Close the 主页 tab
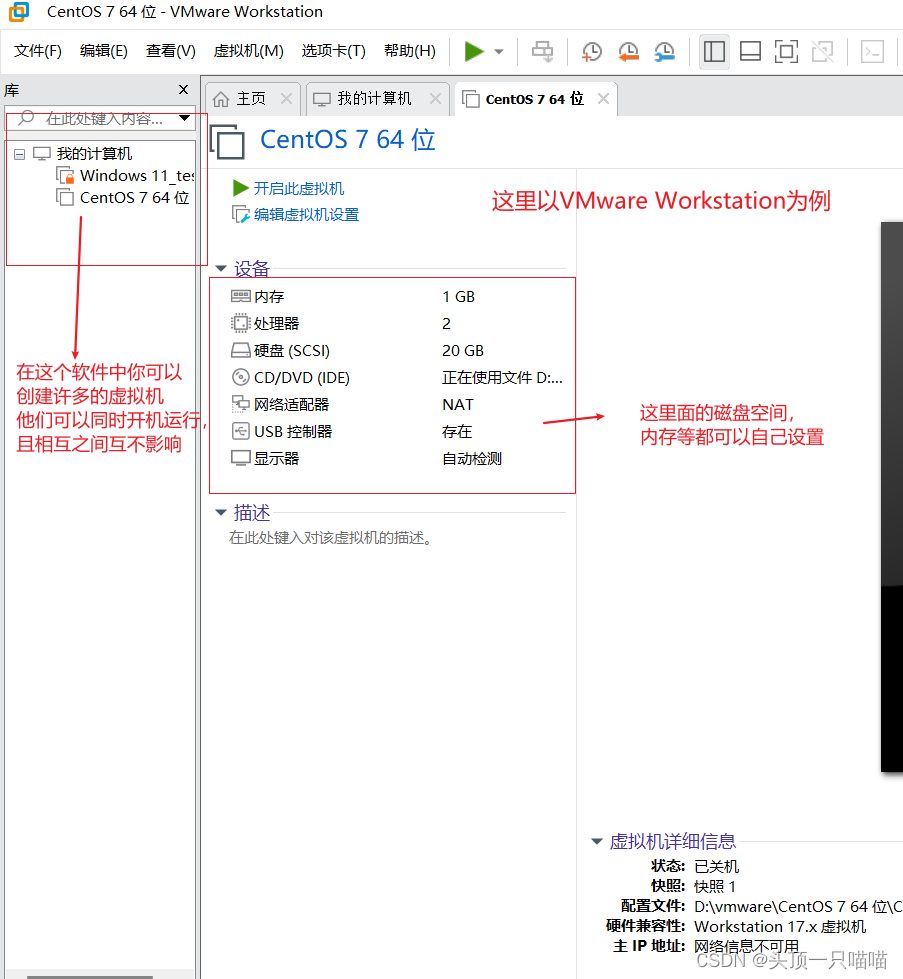This screenshot has height=979, width=903. pos(286,99)
